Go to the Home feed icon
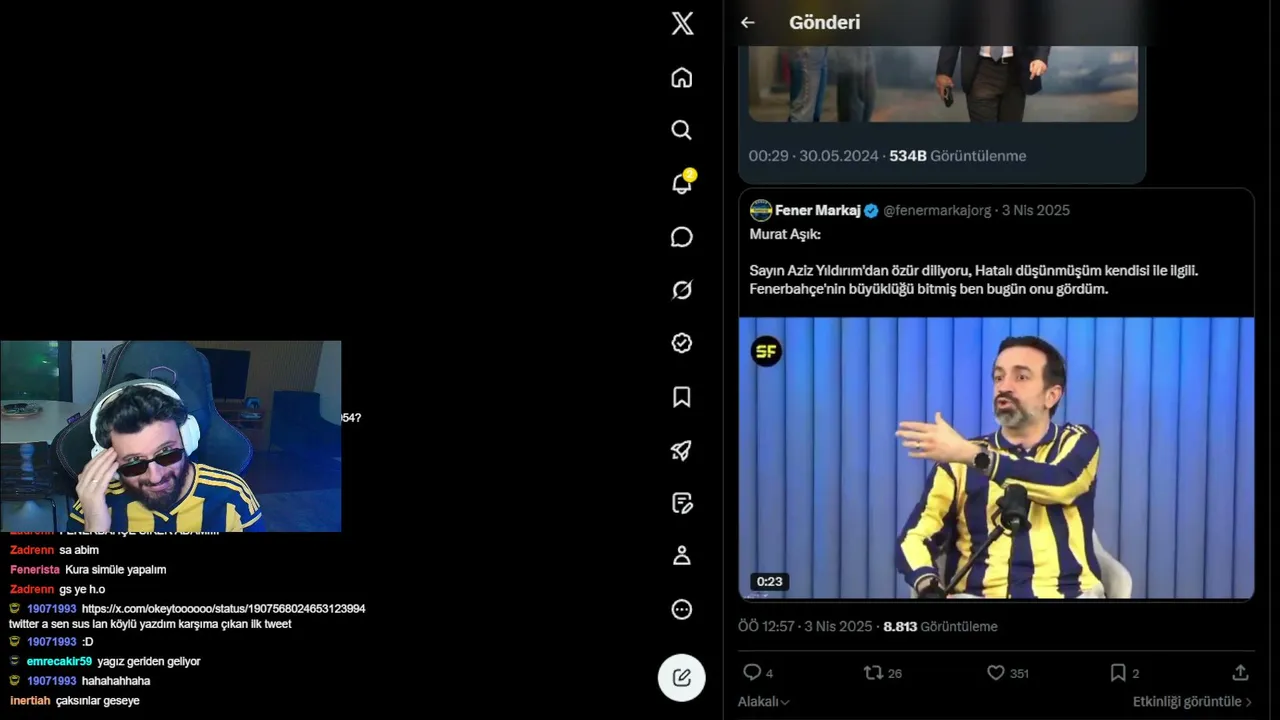This screenshot has height=720, width=1280. coord(682,78)
